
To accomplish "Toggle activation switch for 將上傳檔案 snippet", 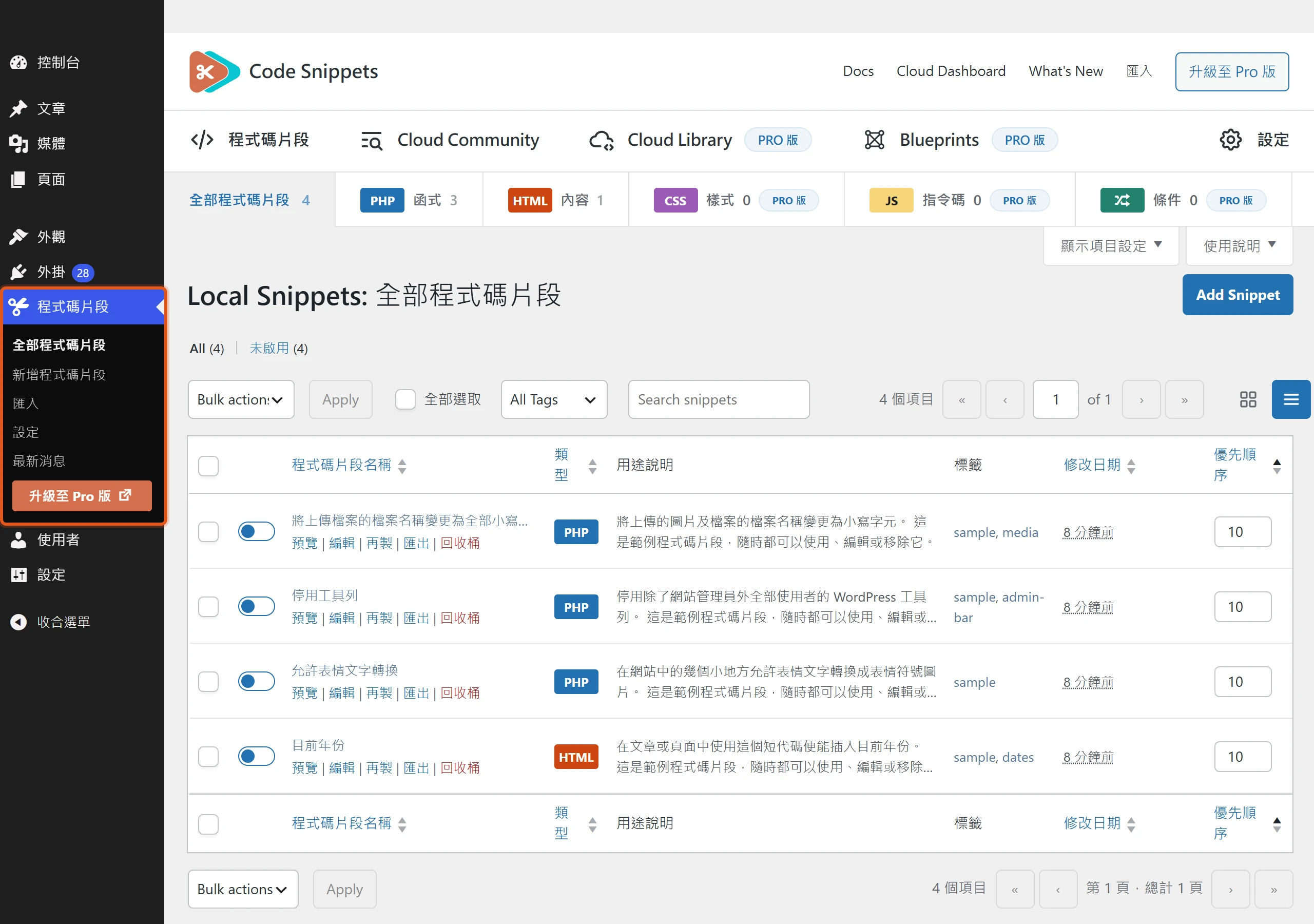I will pyautogui.click(x=257, y=531).
